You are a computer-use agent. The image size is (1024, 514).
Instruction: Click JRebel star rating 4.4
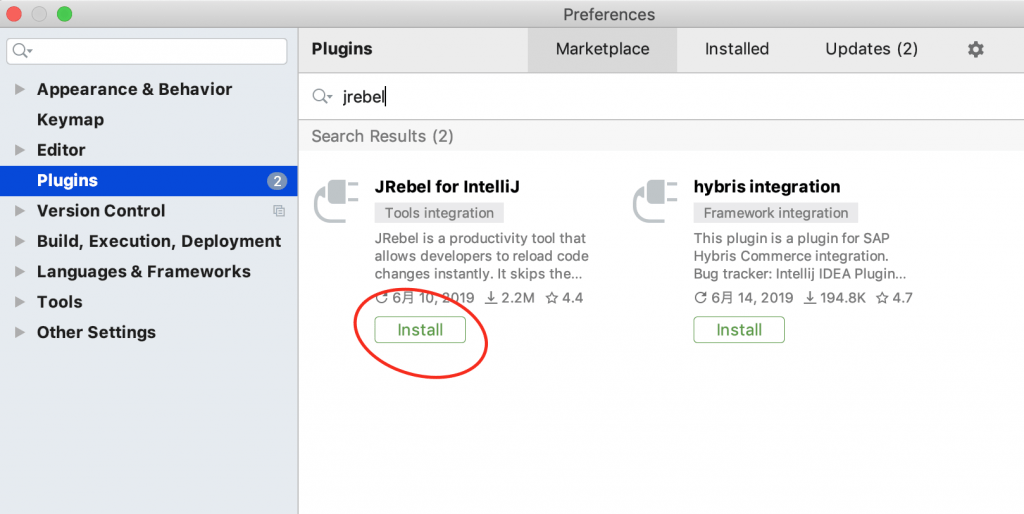[564, 298]
